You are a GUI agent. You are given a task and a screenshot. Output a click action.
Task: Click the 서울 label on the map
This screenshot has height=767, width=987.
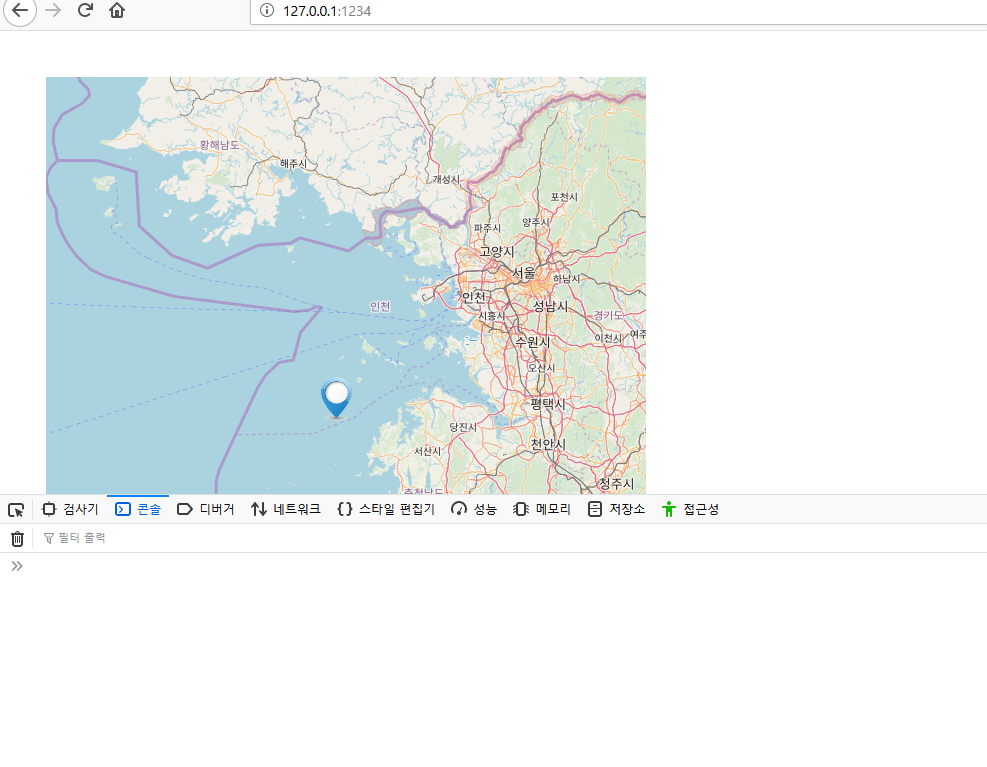coord(524,273)
